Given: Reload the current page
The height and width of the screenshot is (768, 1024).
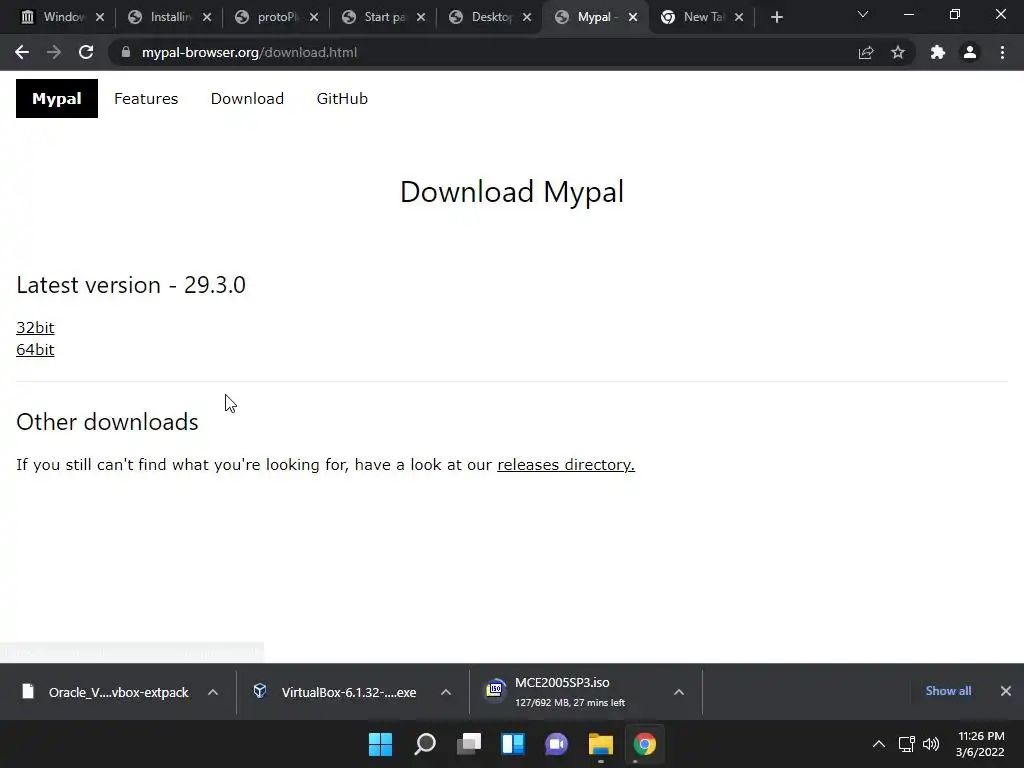Looking at the screenshot, I should click(x=86, y=52).
